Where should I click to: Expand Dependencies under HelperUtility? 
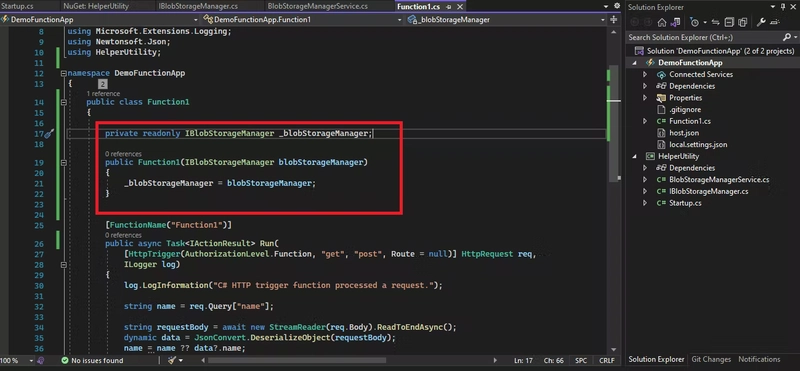tap(645, 168)
